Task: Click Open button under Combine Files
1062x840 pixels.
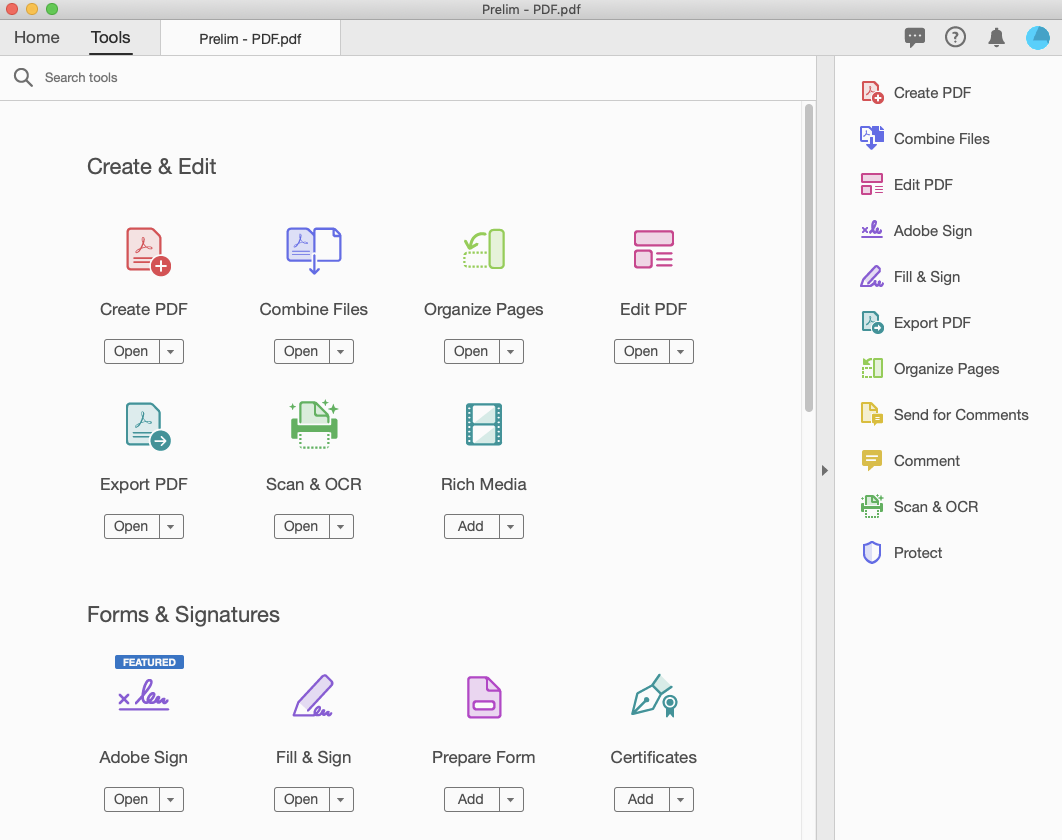Action: click(x=301, y=352)
